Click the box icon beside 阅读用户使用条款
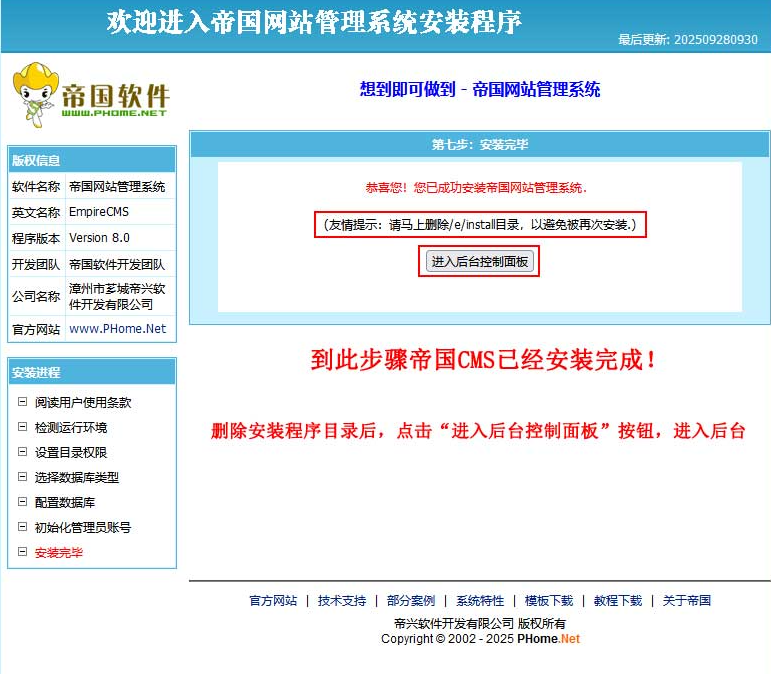Image resolution: width=771 pixels, height=674 pixels. 23,403
